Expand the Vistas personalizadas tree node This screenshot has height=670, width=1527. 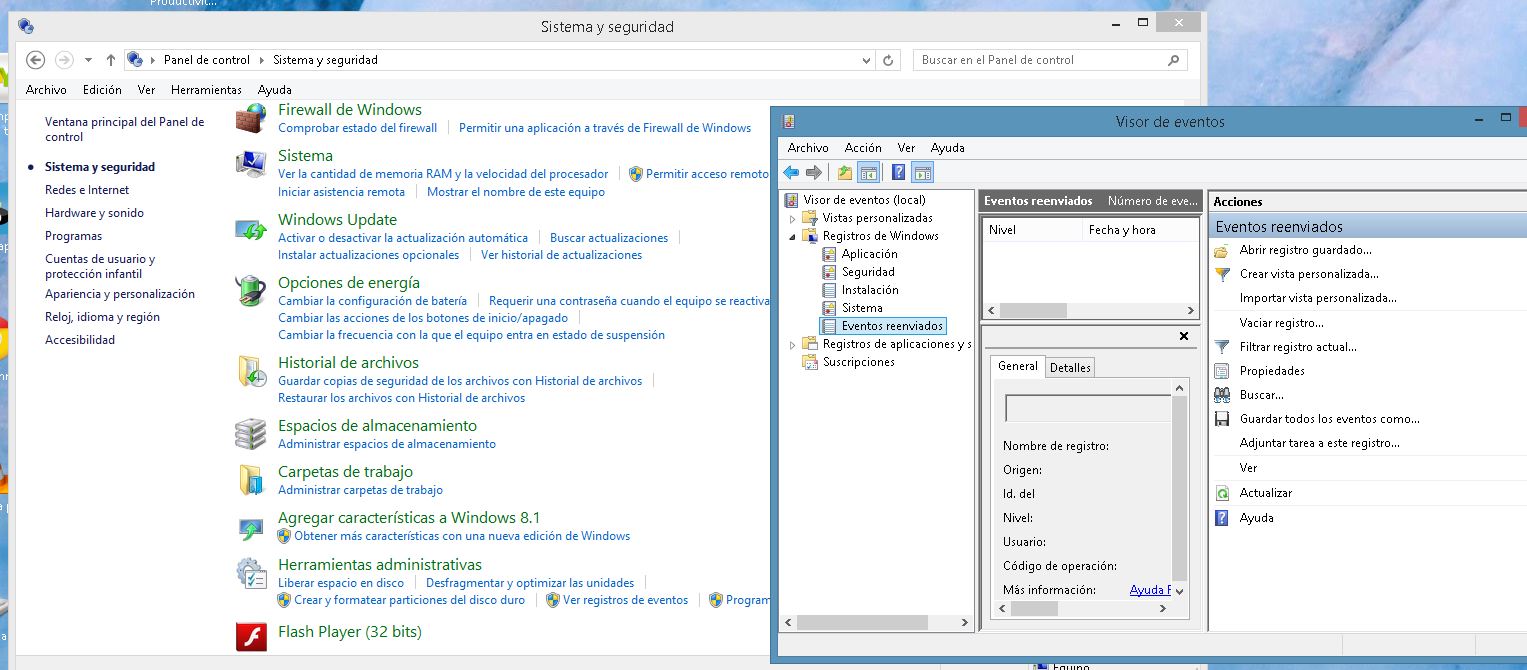(794, 218)
